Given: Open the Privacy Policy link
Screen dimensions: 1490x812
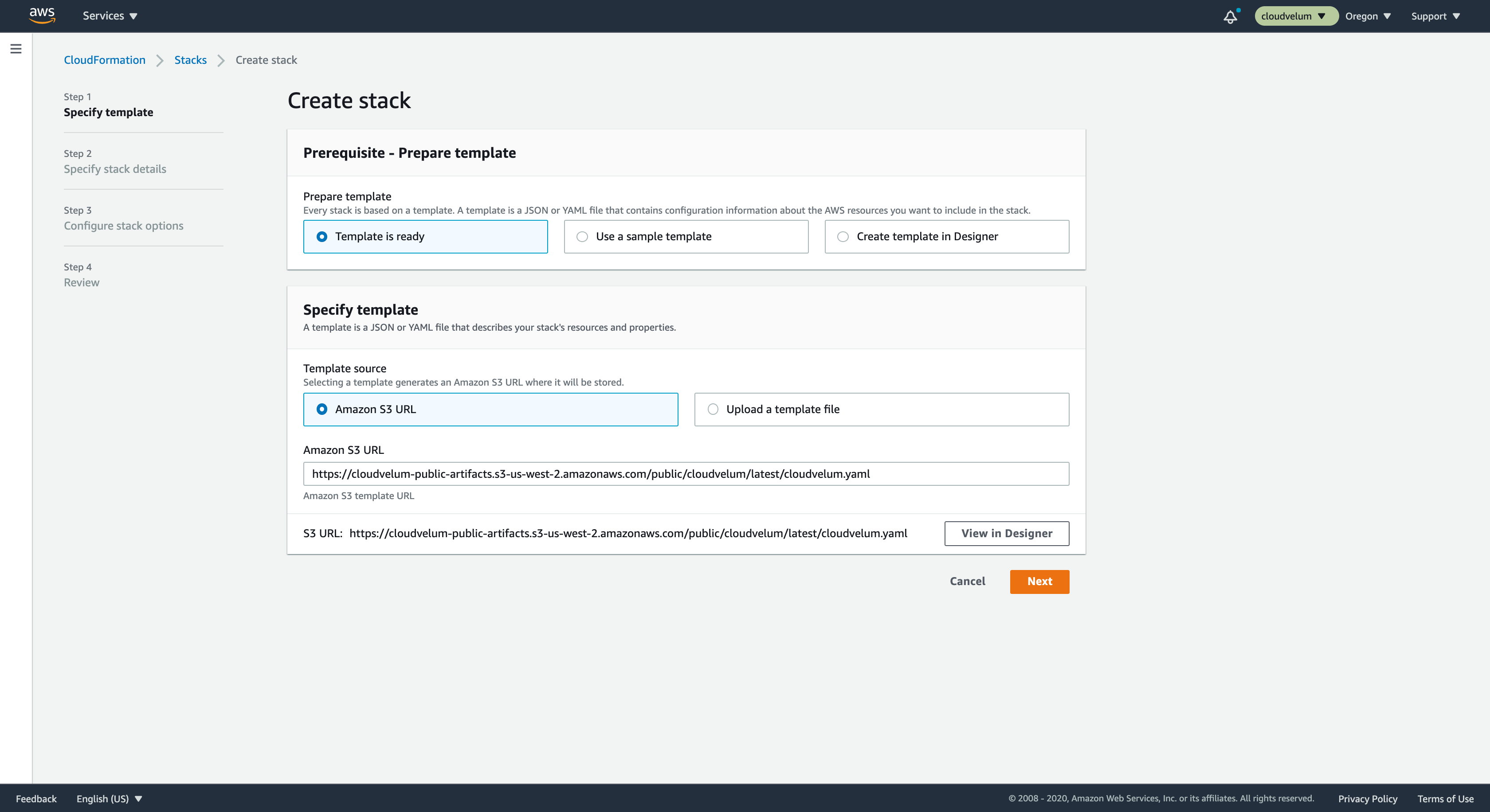Looking at the screenshot, I should coord(1367,798).
